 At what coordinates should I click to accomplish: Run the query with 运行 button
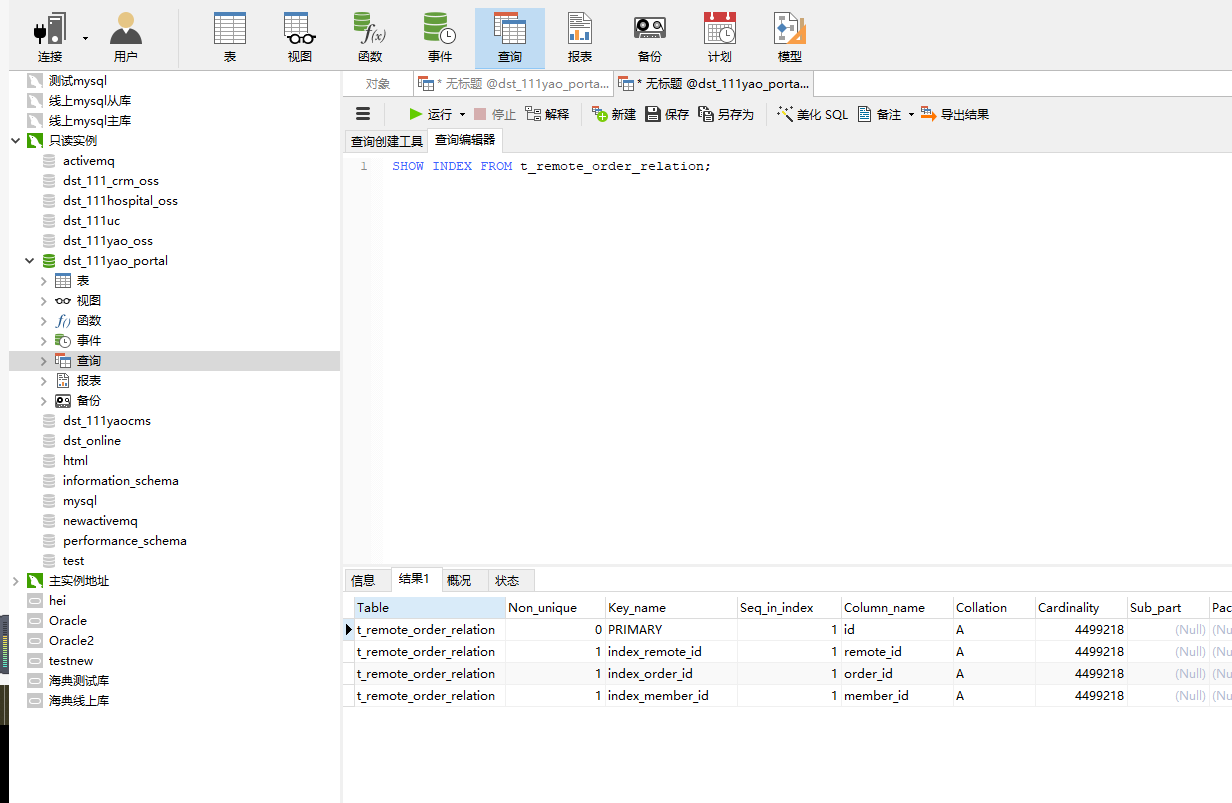pyautogui.click(x=431, y=114)
